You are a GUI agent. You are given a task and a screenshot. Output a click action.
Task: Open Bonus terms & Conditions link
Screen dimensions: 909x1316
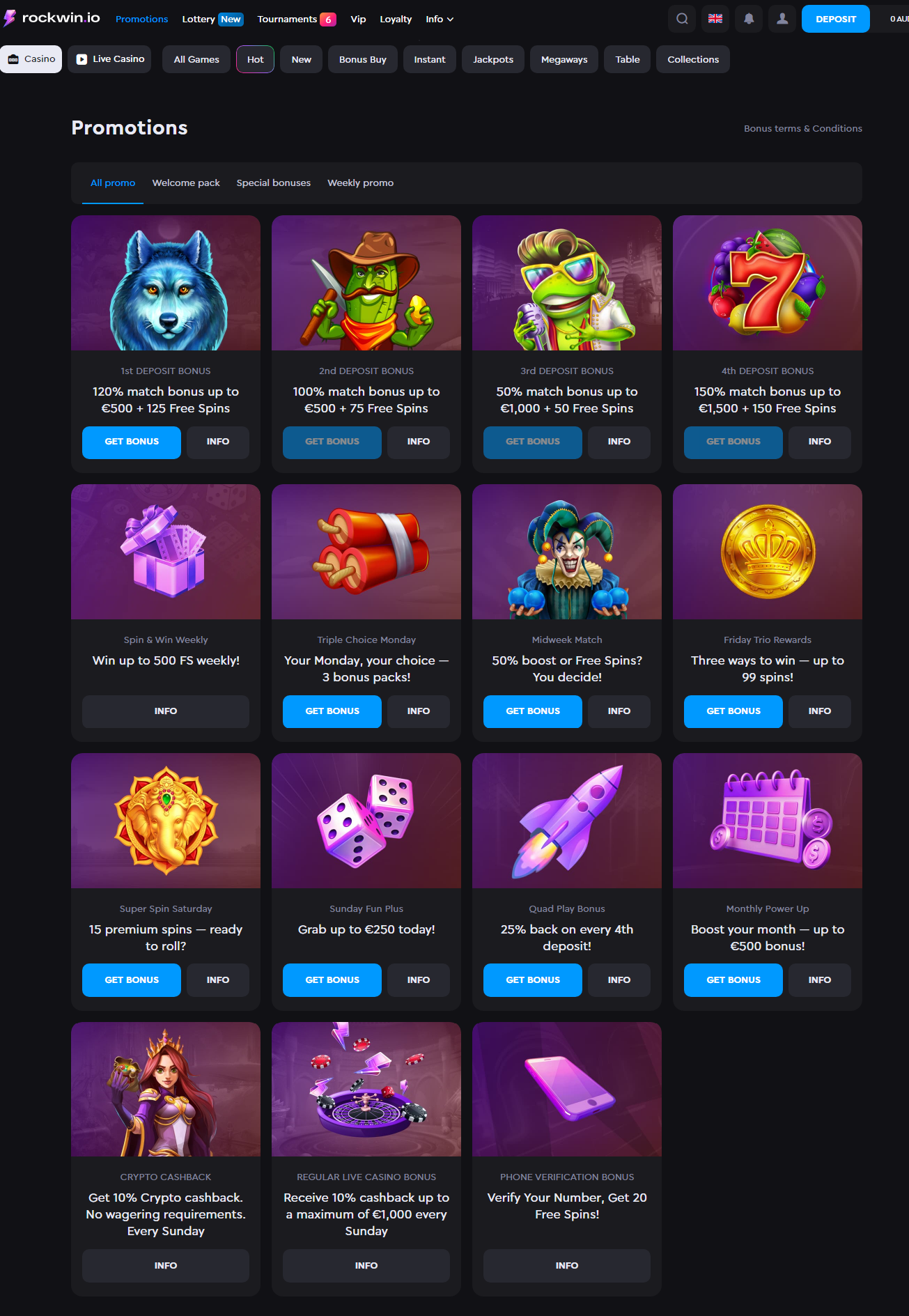pyautogui.click(x=803, y=128)
